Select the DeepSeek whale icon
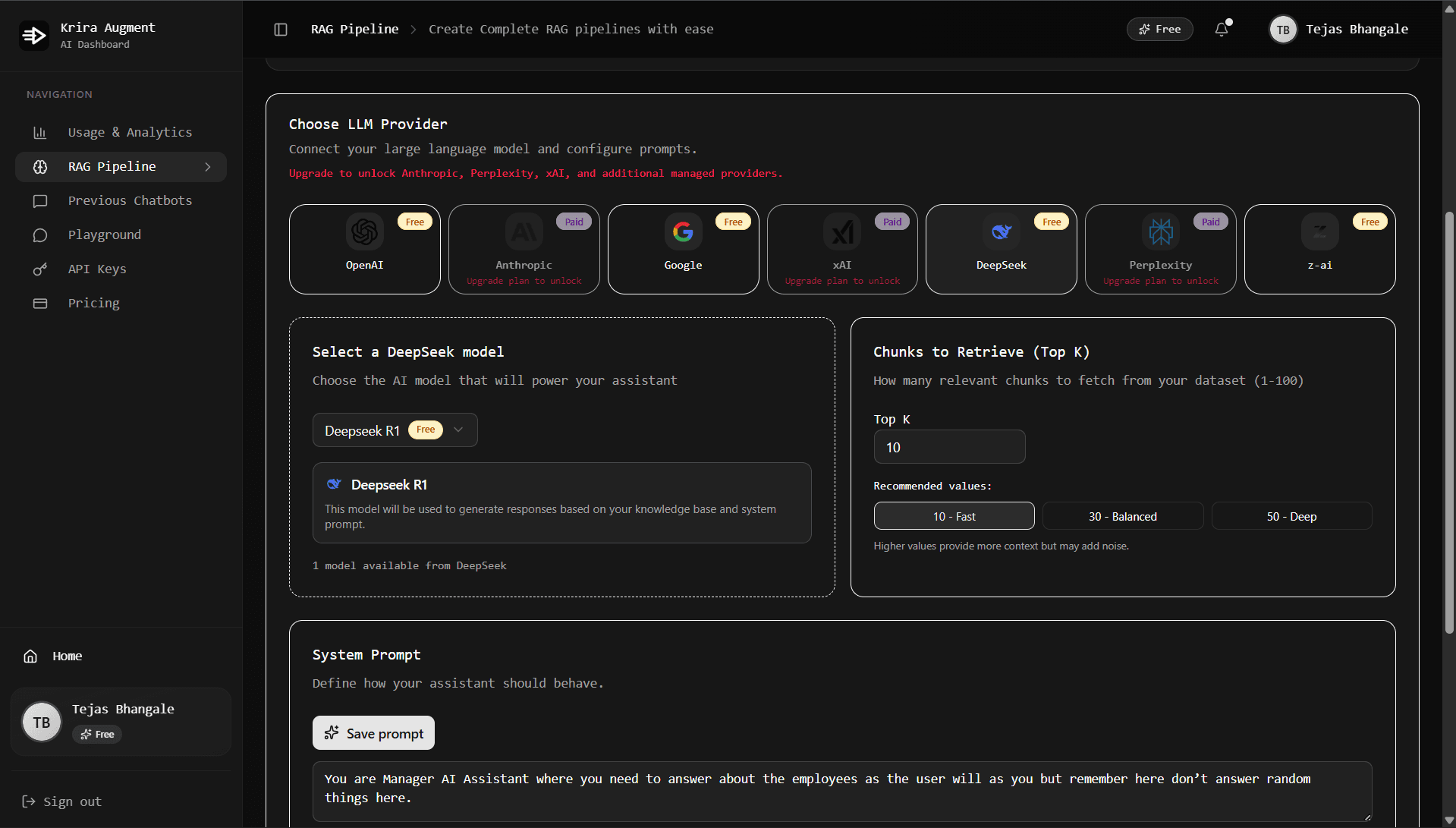 pyautogui.click(x=1001, y=232)
